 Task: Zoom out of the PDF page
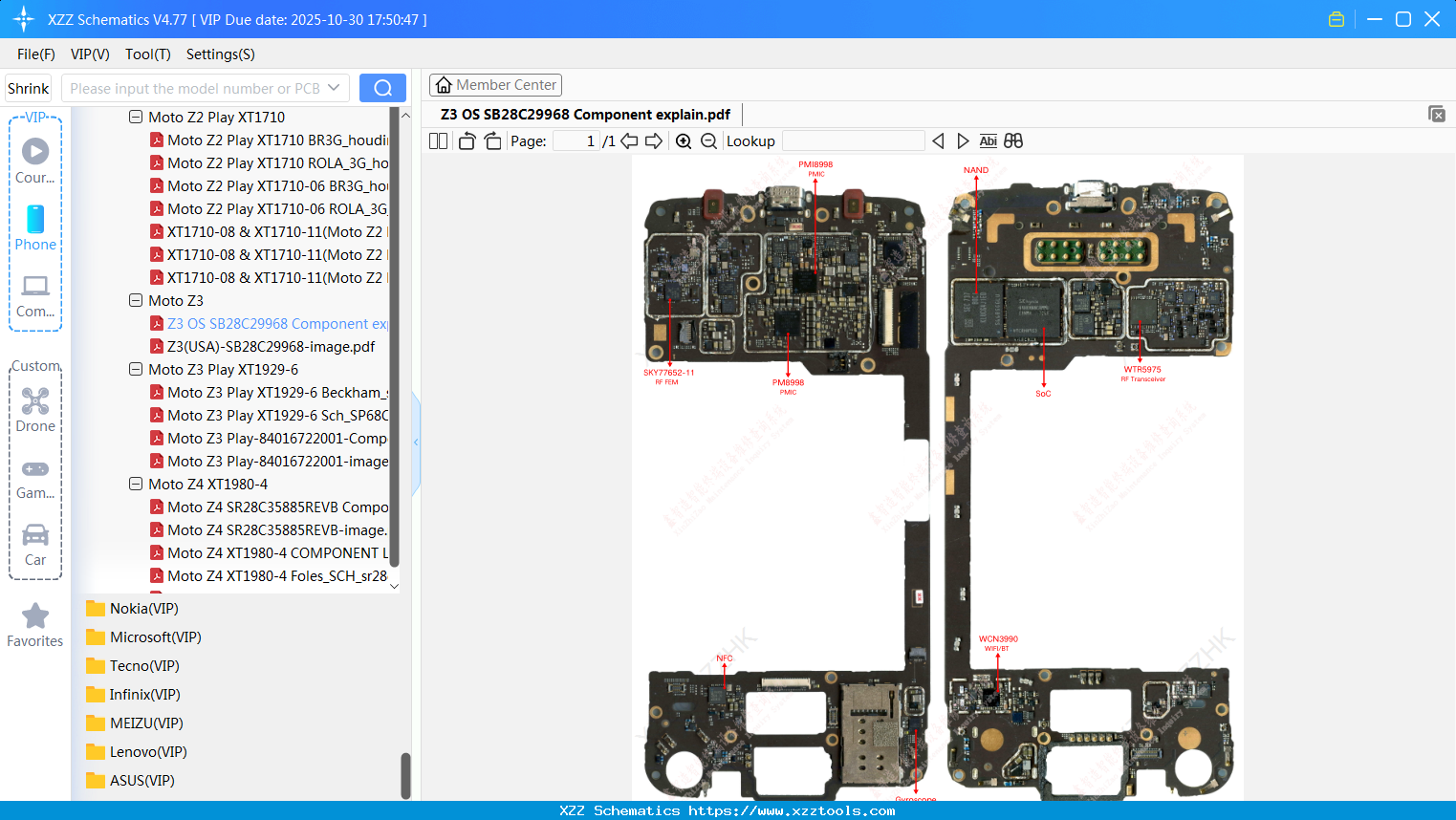pos(707,140)
